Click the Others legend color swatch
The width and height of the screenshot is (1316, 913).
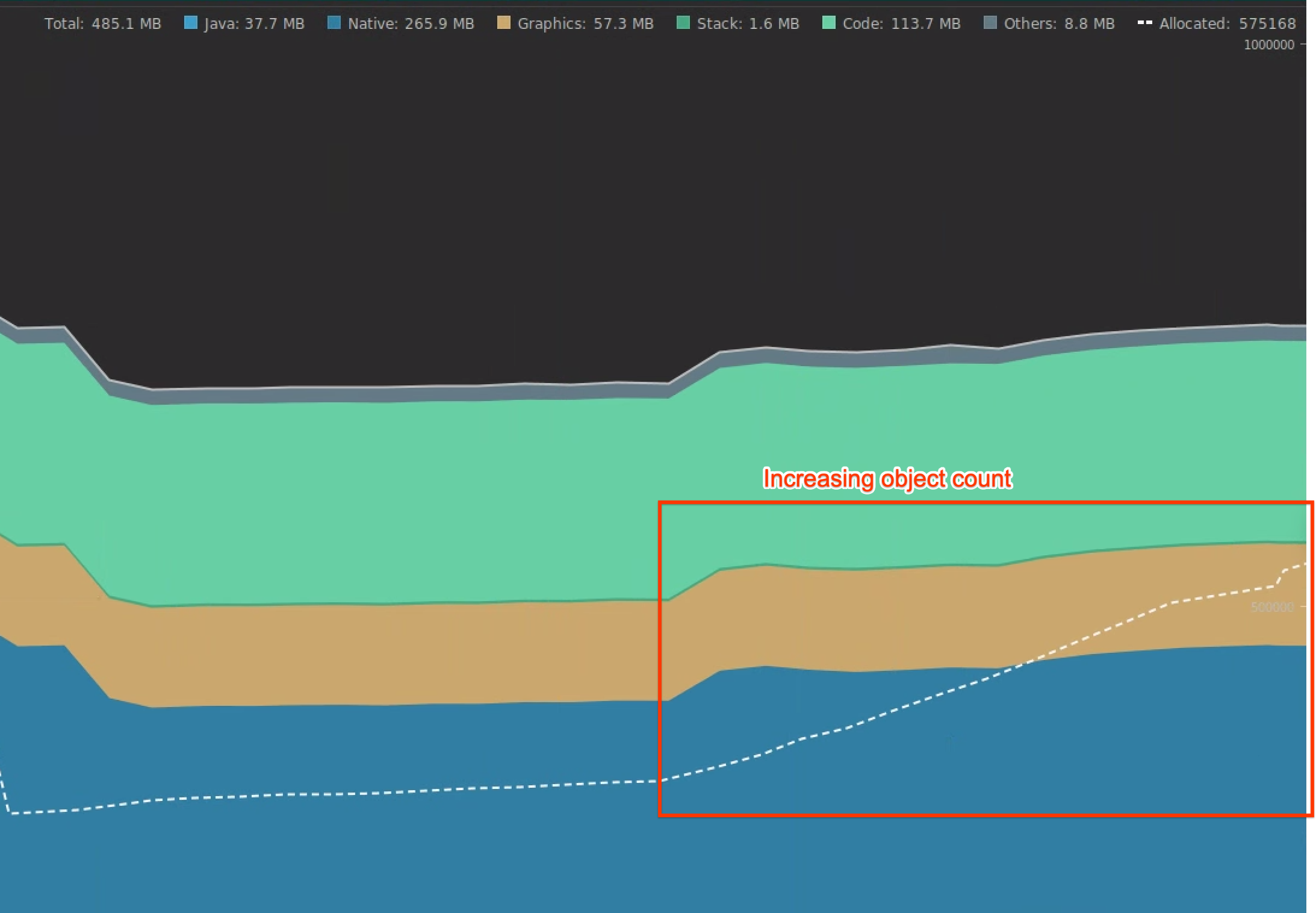(x=990, y=23)
